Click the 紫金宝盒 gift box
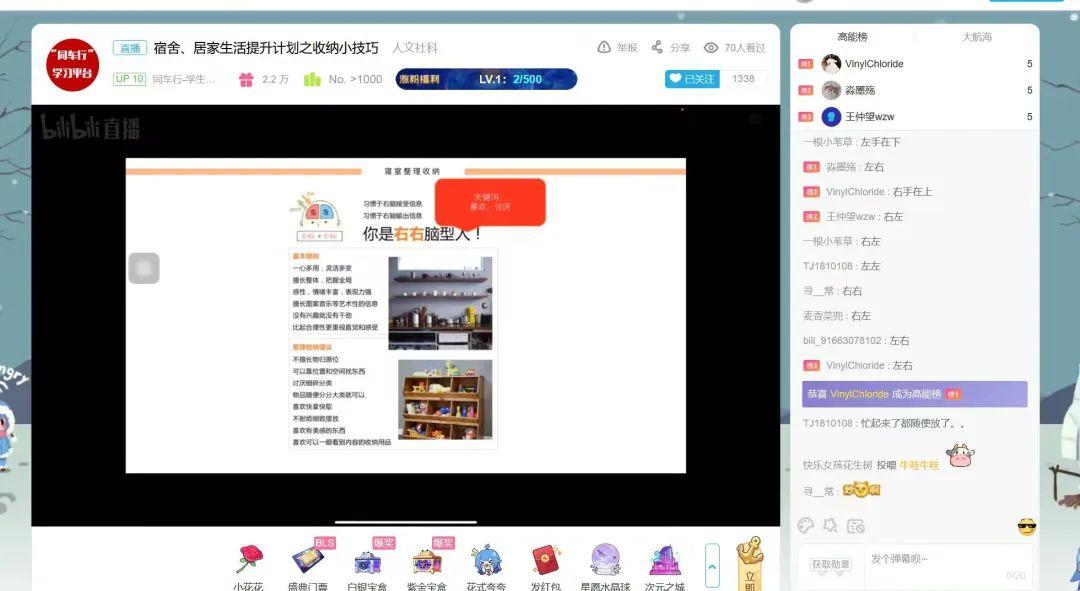 point(425,559)
